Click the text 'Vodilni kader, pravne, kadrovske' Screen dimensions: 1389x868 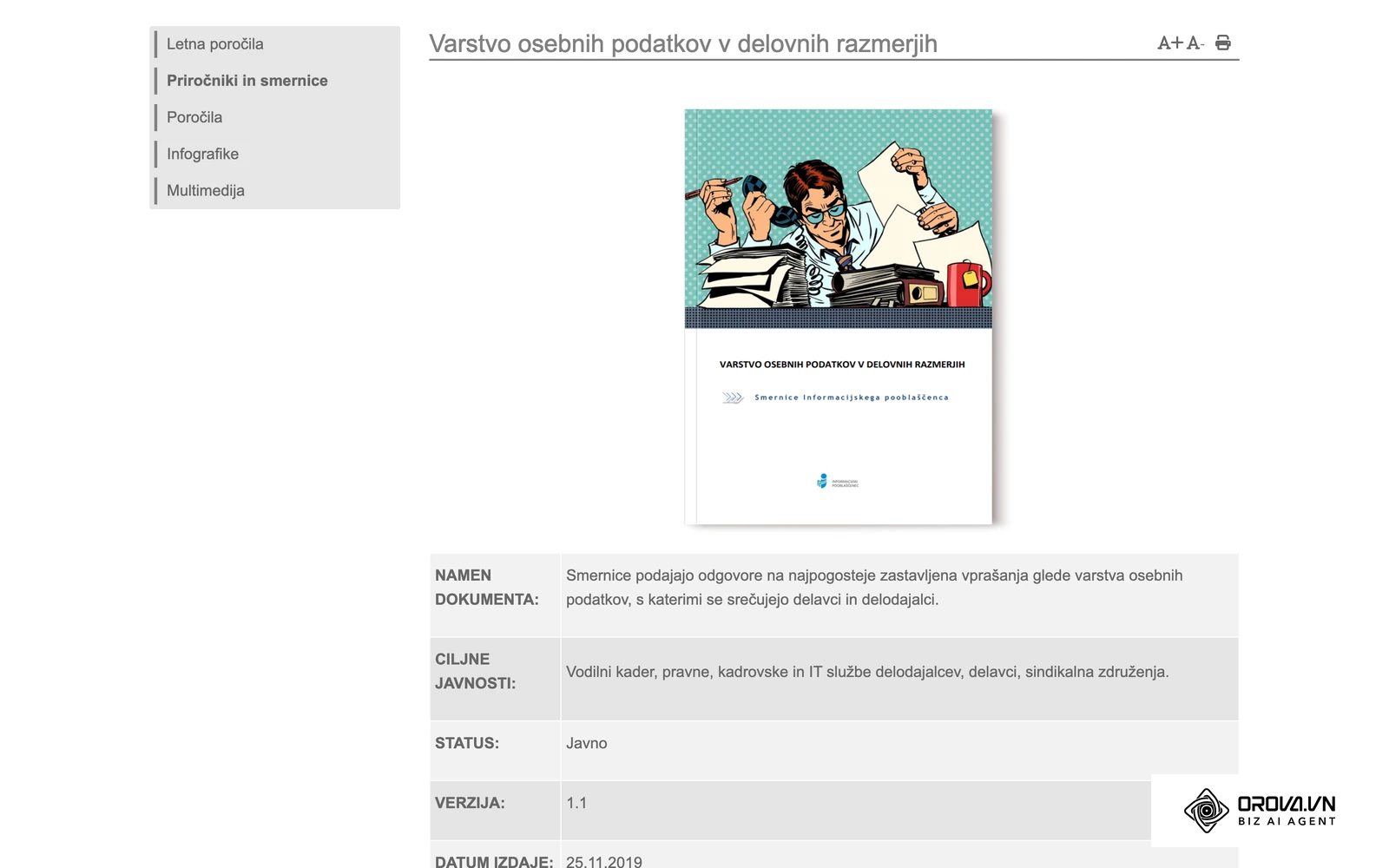pos(867,672)
